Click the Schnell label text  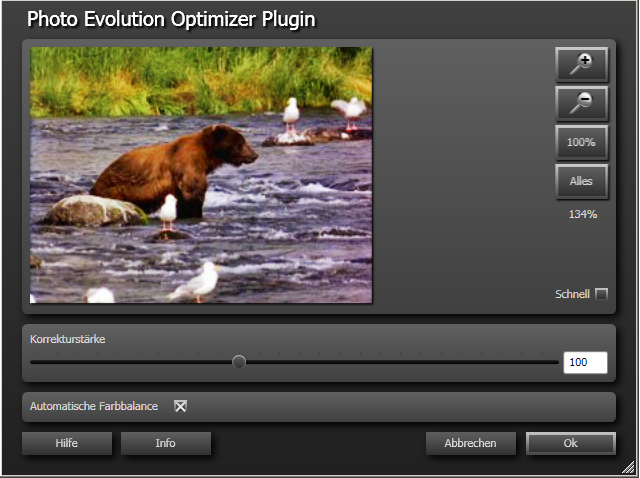coord(572,294)
